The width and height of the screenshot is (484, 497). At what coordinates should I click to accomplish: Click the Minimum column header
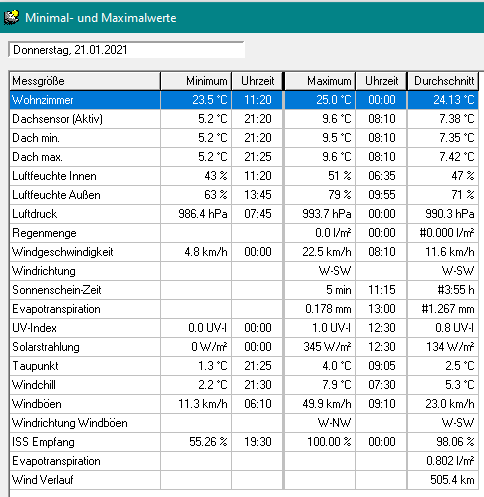coord(196,81)
